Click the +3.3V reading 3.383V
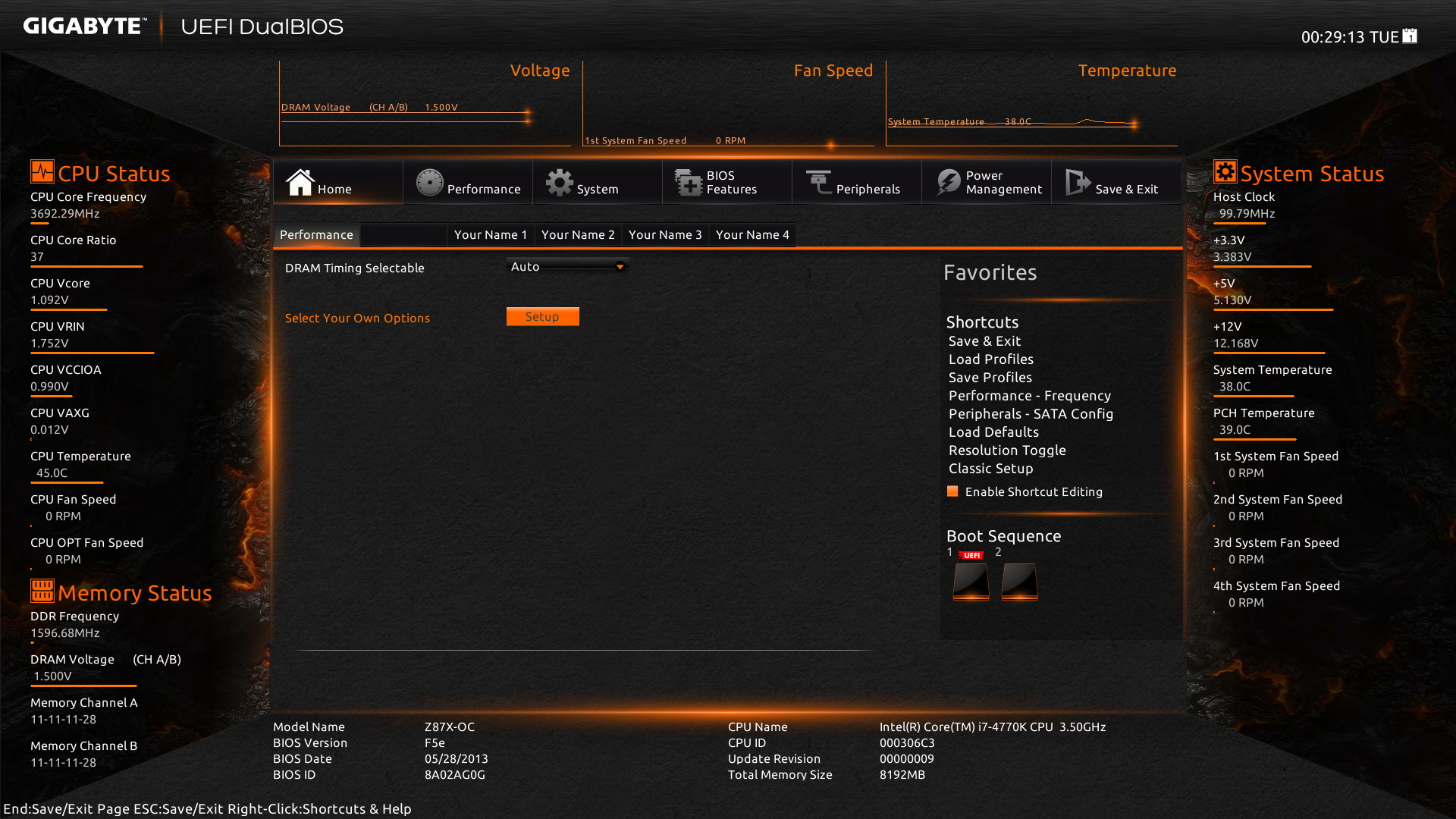 [x=1232, y=256]
